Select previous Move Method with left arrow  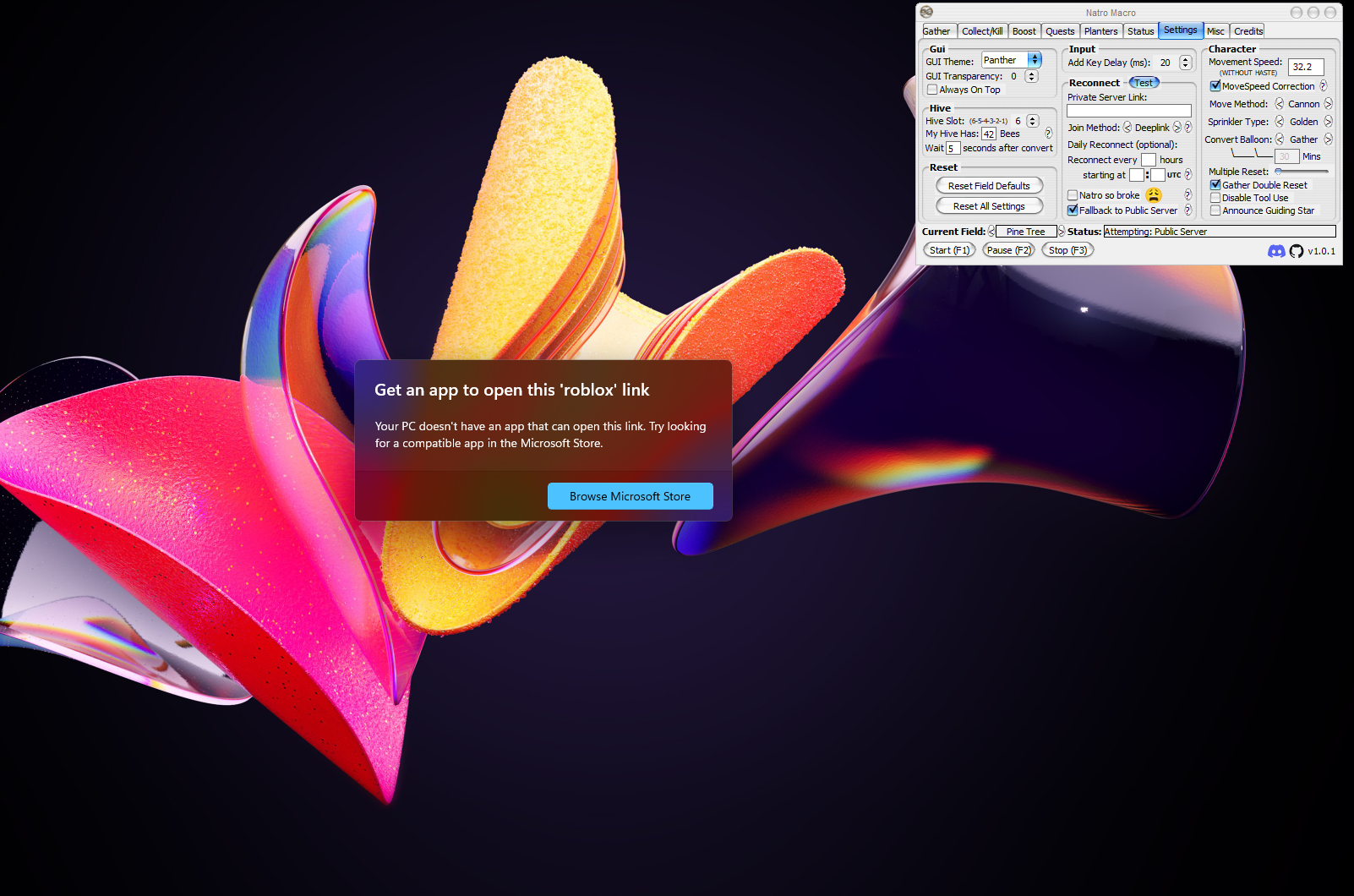click(x=1280, y=104)
